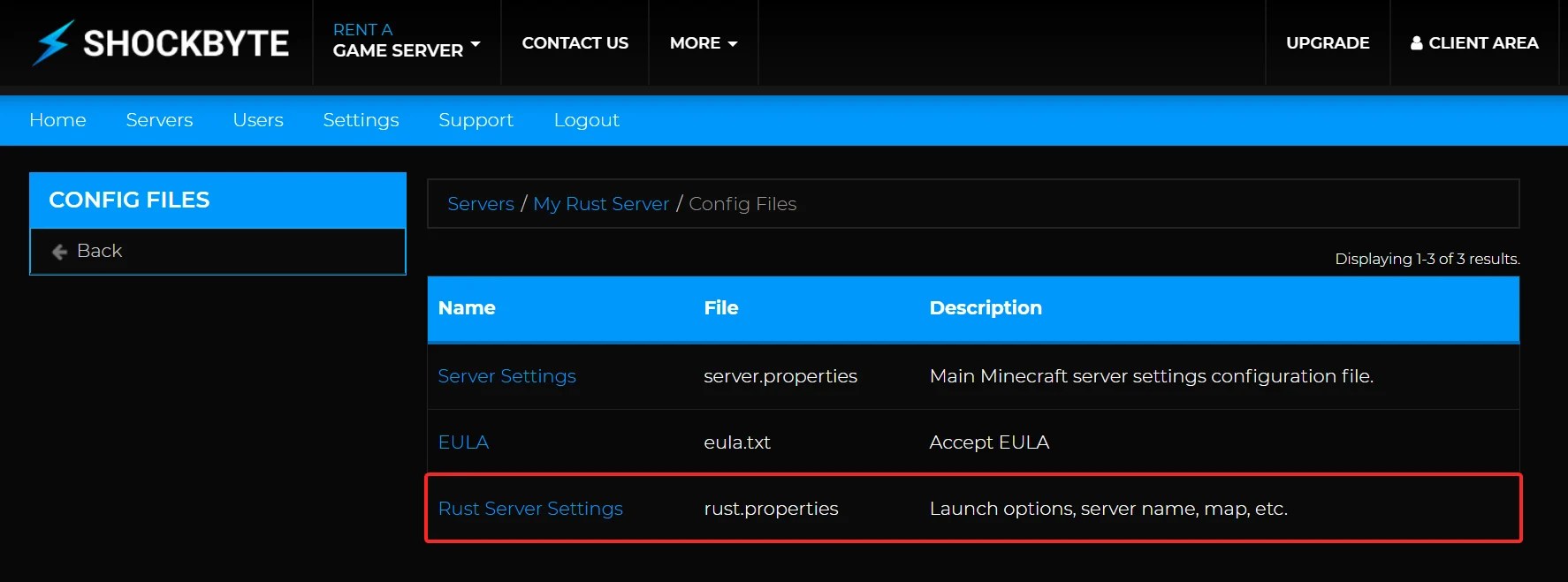Click Servers in the breadcrumb trail
The image size is (1568, 582).
pyautogui.click(x=480, y=203)
